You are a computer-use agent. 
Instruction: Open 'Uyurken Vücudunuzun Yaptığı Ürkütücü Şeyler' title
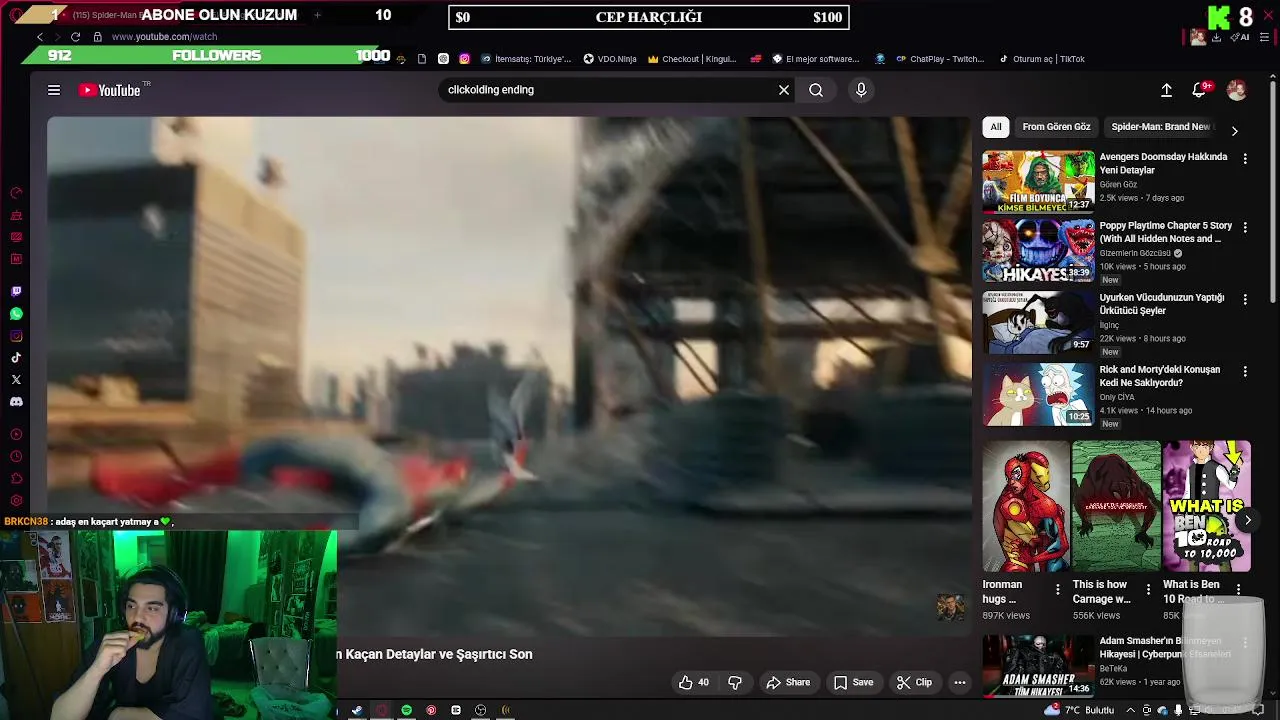tap(1161, 304)
